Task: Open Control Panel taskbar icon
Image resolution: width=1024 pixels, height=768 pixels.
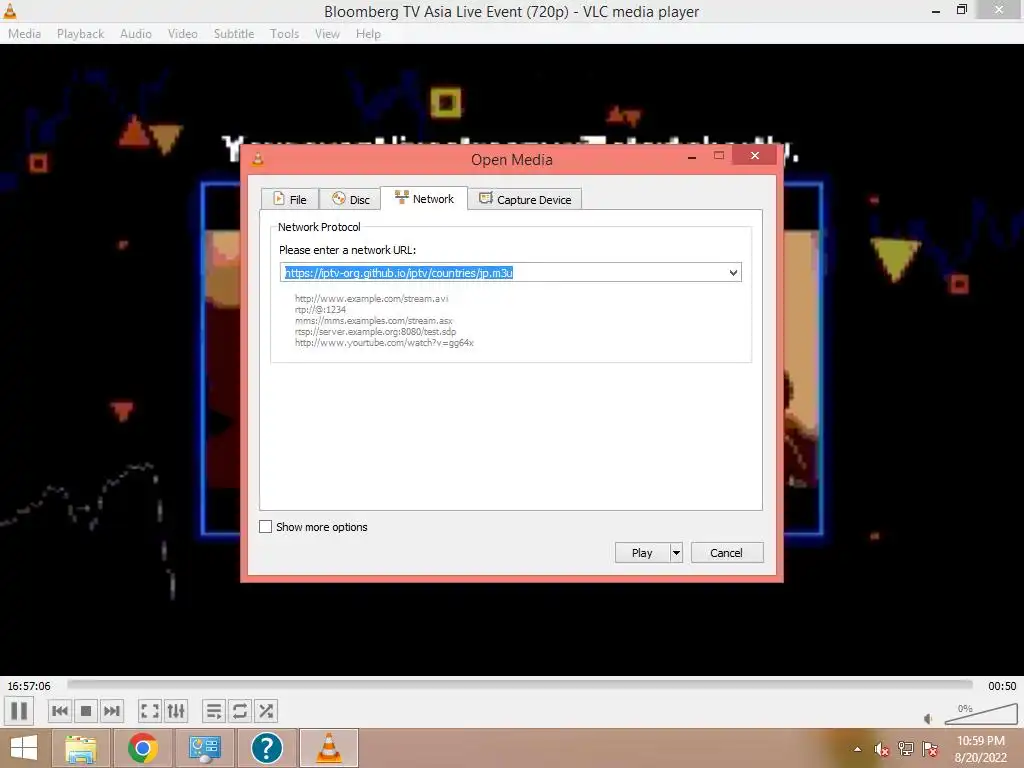Action: (x=204, y=748)
